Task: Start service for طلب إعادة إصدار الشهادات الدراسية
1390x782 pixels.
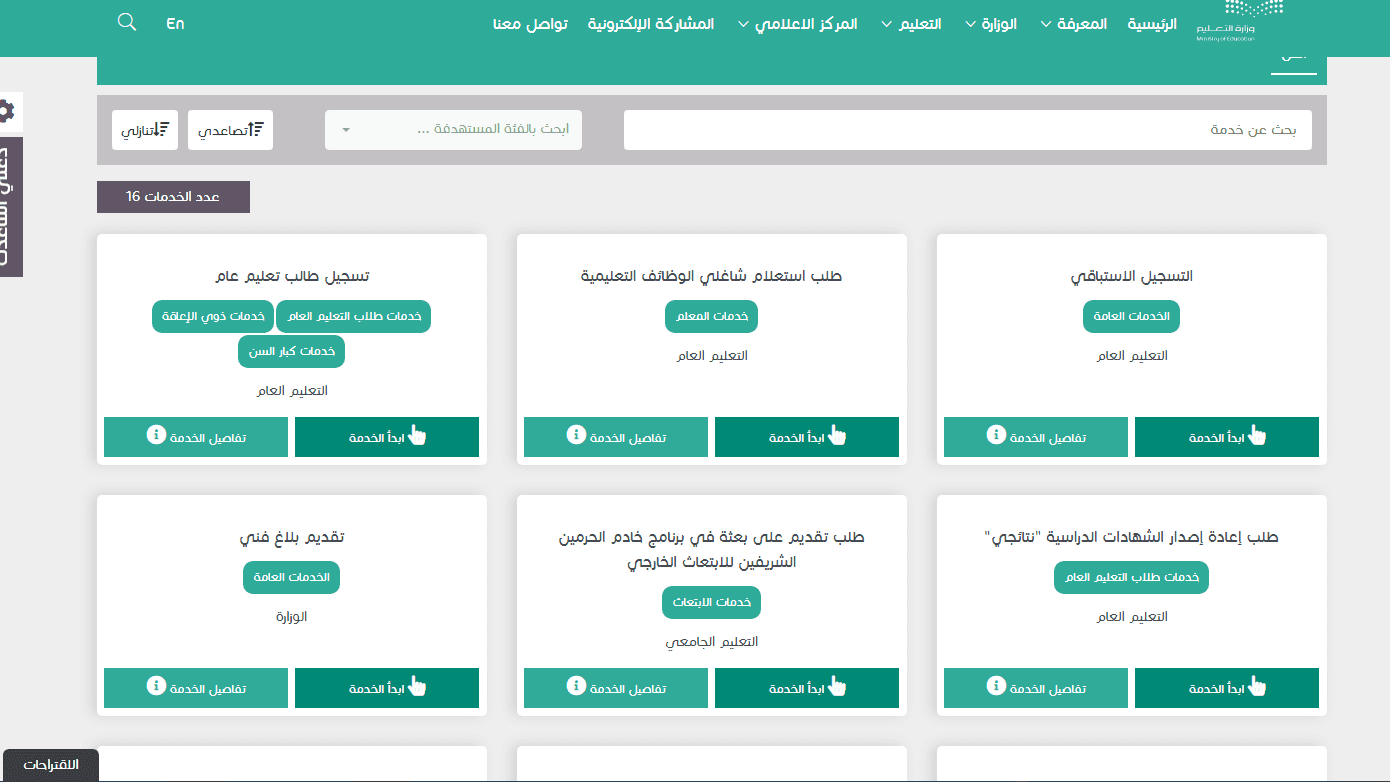Action: click(x=1227, y=688)
